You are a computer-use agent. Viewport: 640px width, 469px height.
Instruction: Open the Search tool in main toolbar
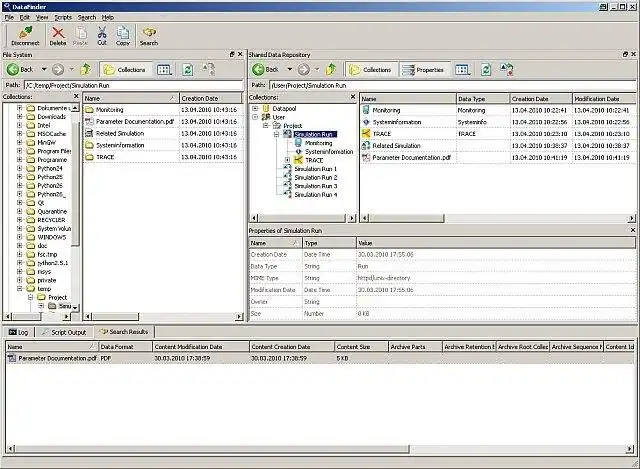pos(149,36)
